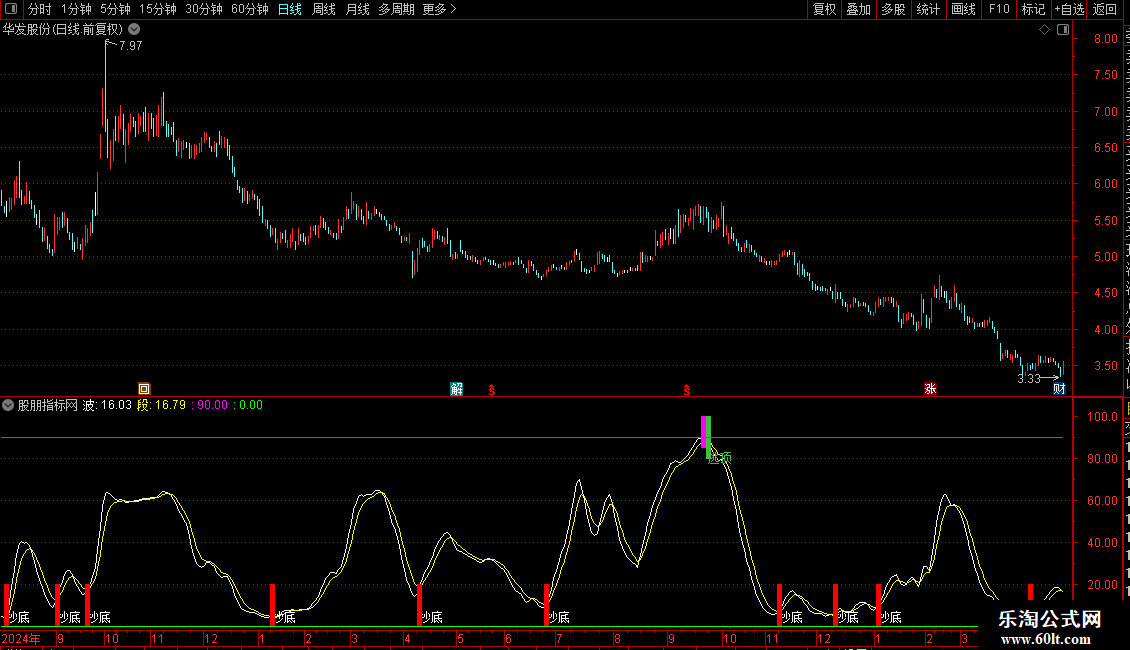Select the 5分钟 period tab

click(115, 9)
